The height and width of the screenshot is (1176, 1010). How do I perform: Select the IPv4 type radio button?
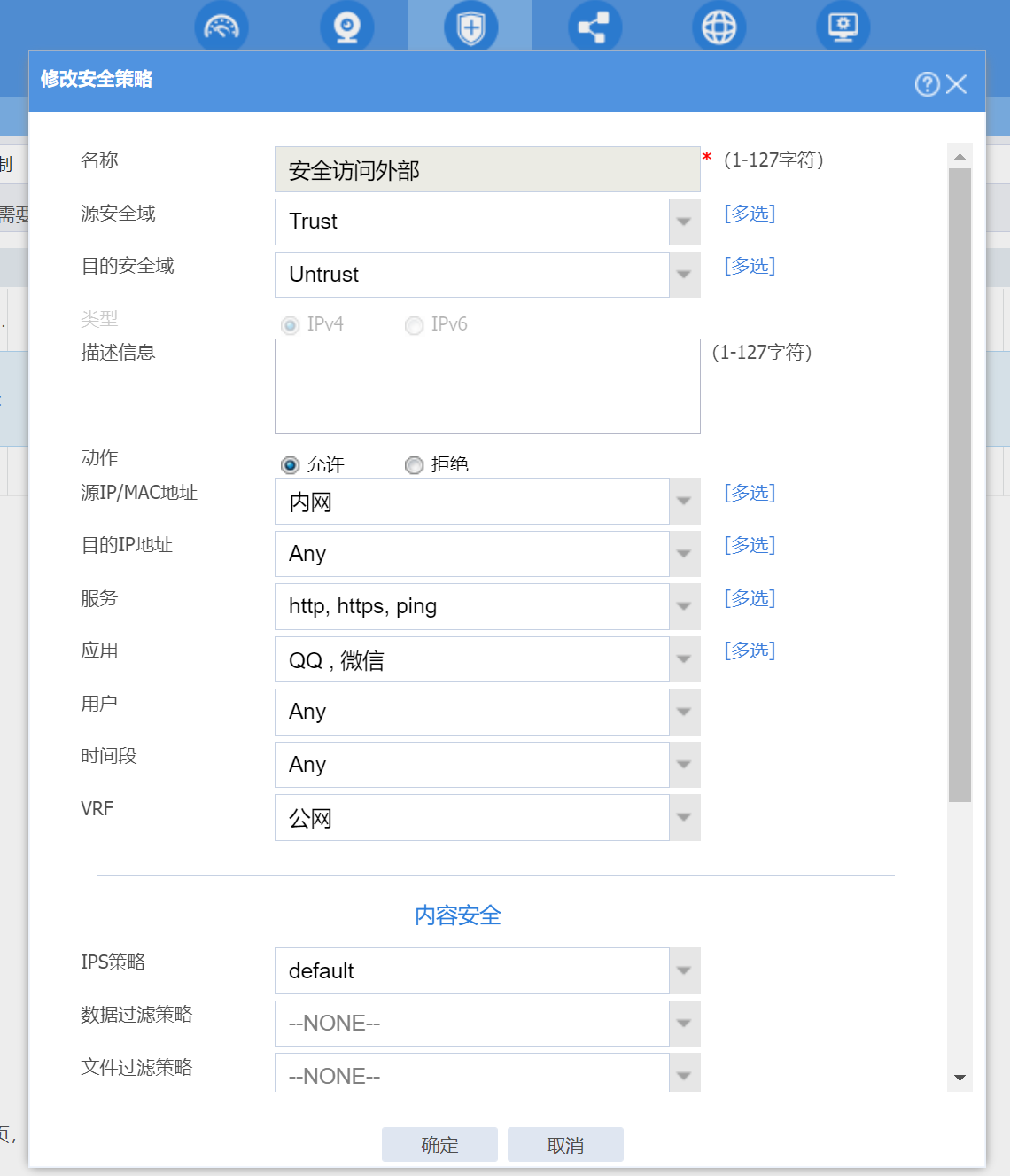290,325
